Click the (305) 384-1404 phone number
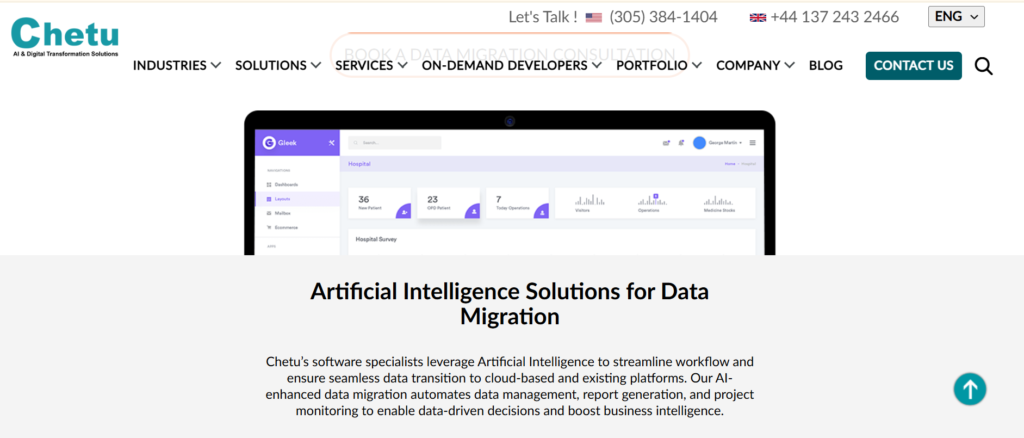The width and height of the screenshot is (1024, 438). [663, 17]
